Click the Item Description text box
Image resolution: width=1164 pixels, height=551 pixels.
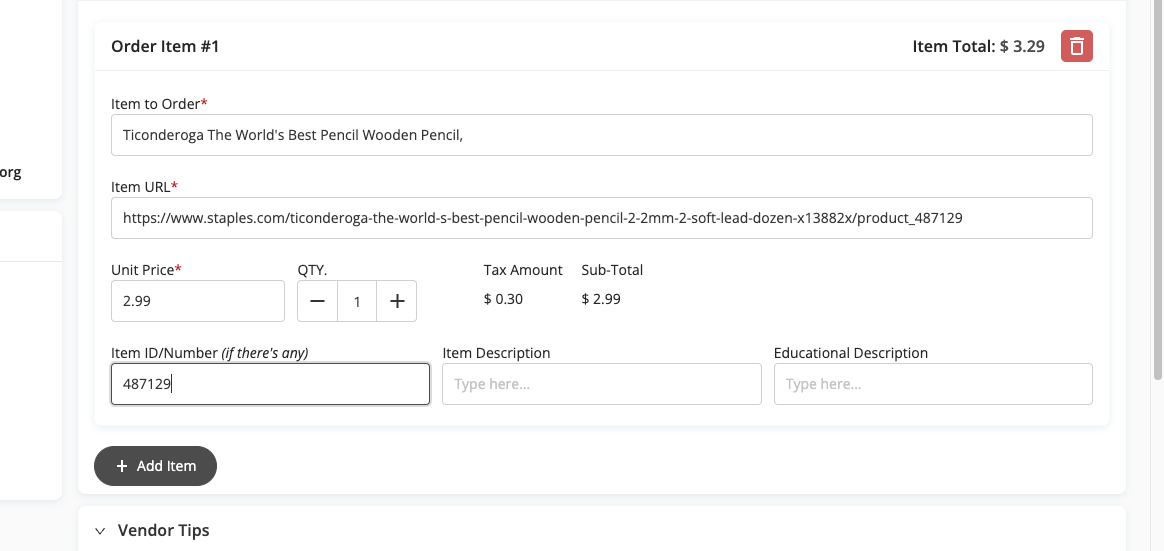coord(601,384)
